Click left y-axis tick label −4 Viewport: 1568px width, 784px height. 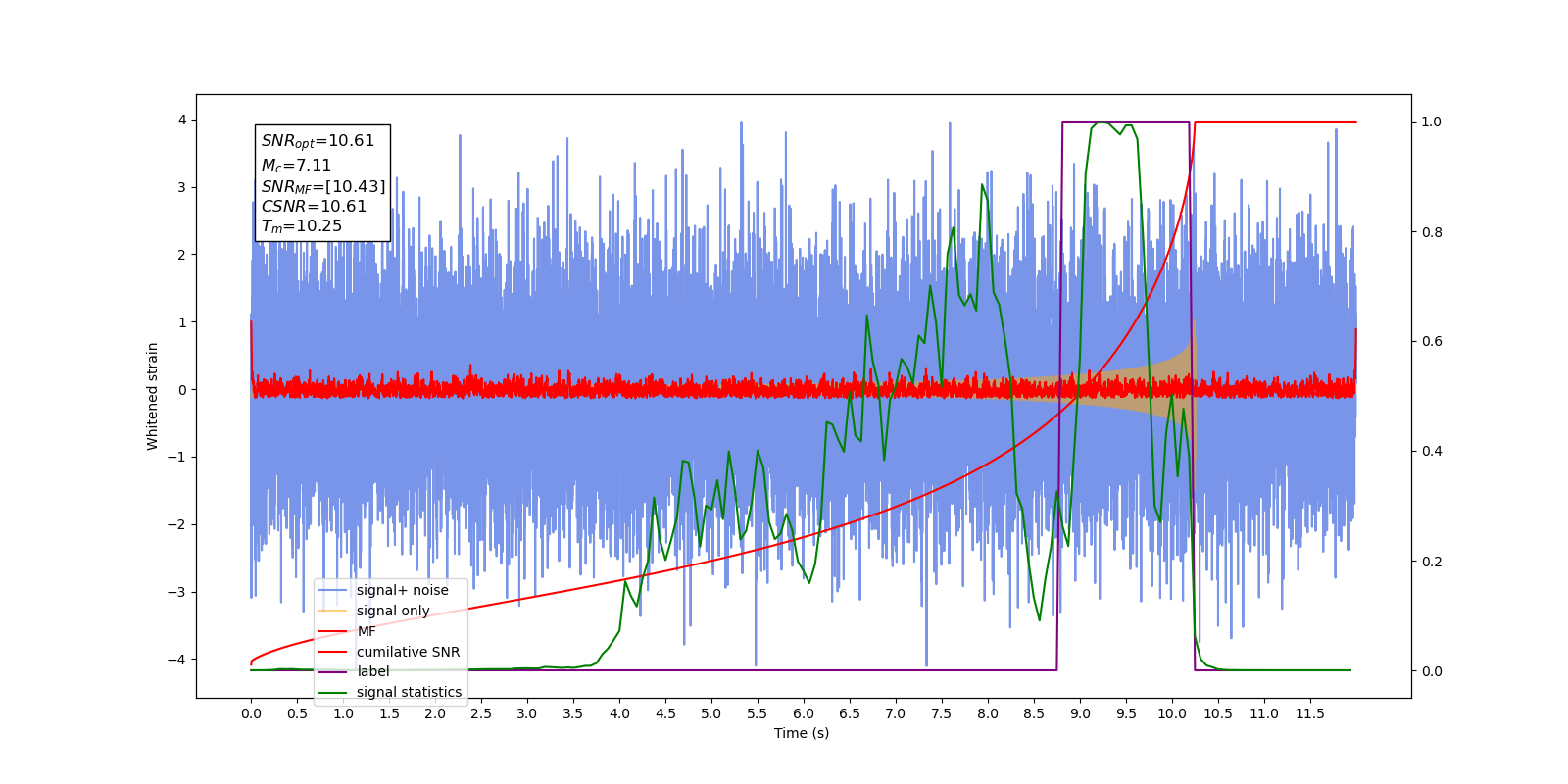coord(177,660)
